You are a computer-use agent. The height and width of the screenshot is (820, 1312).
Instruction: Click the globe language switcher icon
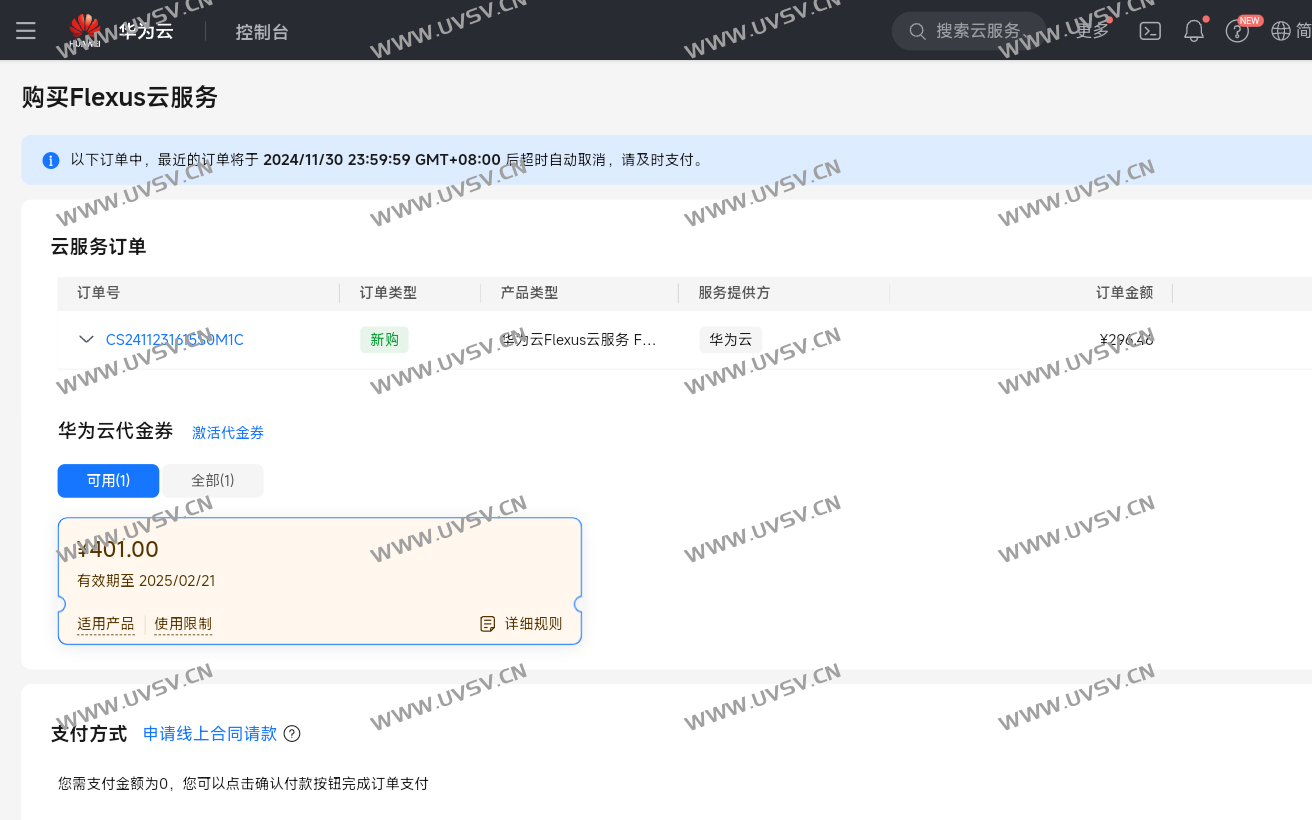[1281, 31]
